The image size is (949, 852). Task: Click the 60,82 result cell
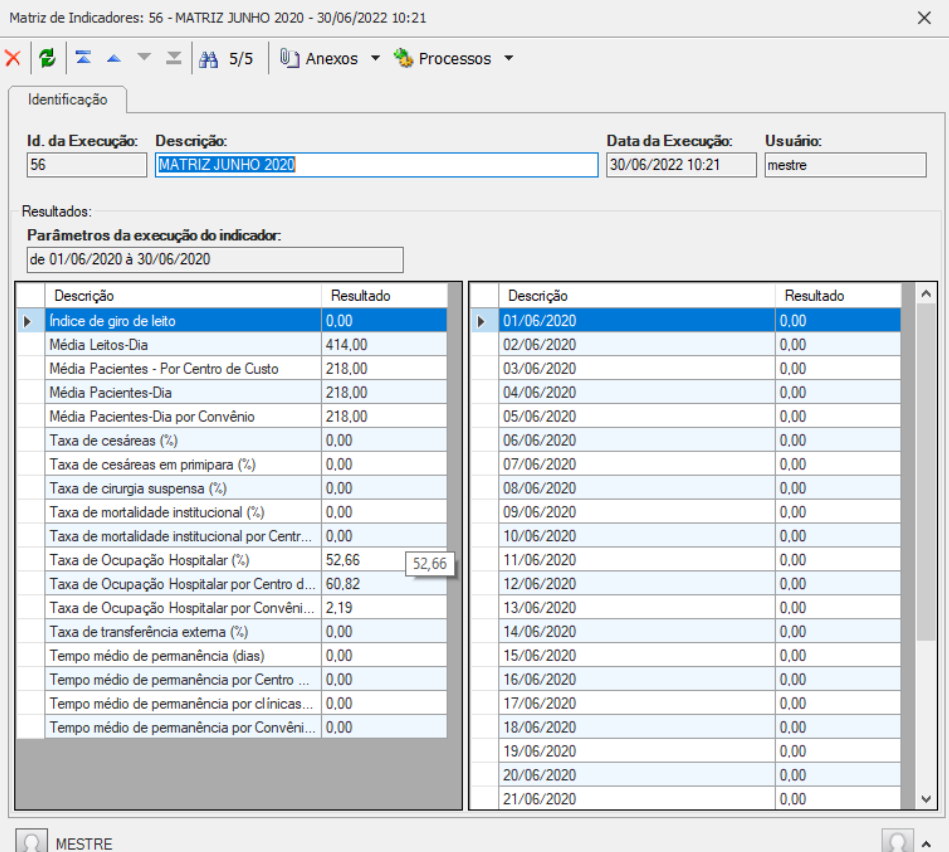point(384,584)
